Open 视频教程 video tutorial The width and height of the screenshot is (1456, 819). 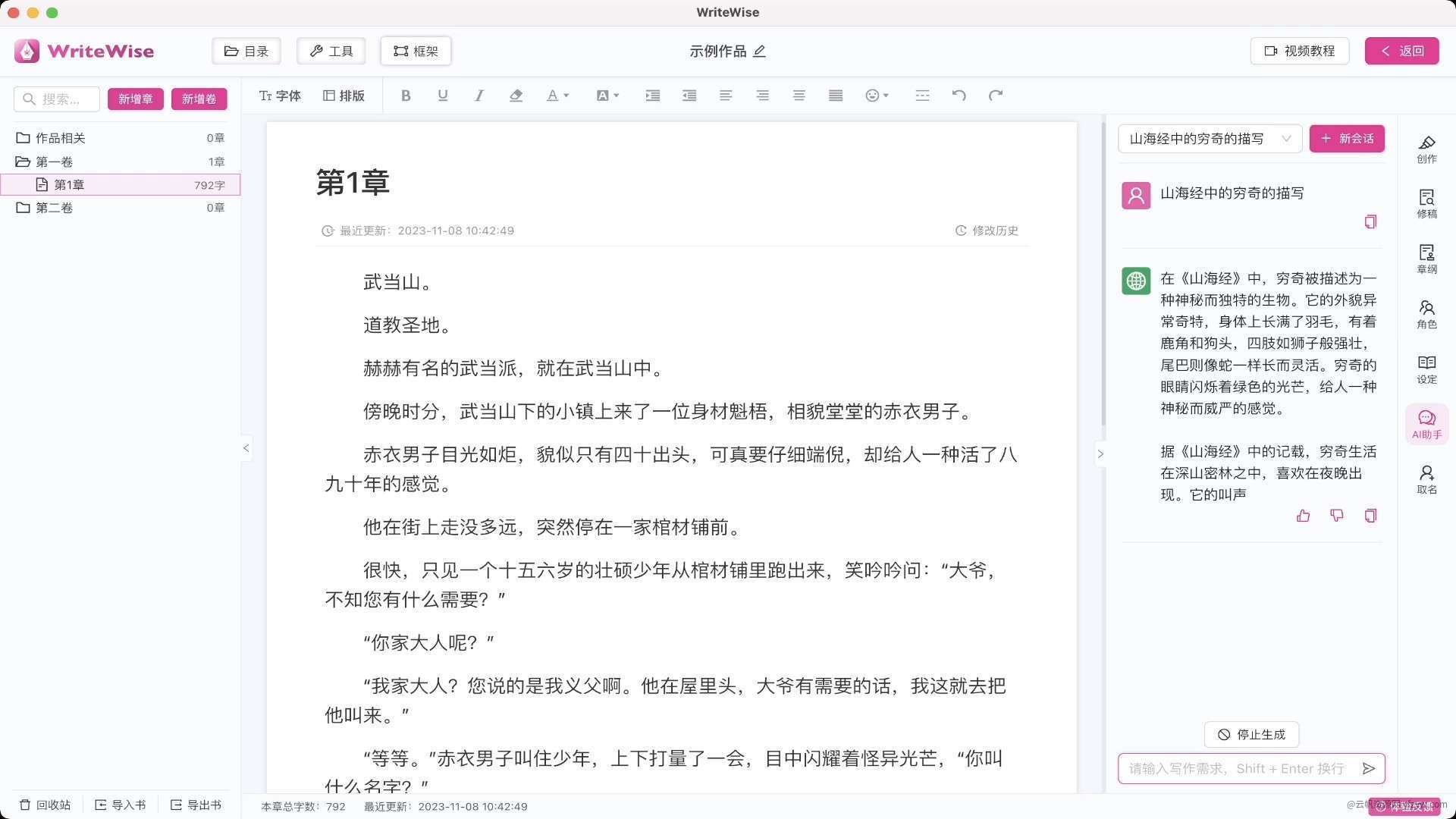pyautogui.click(x=1299, y=51)
